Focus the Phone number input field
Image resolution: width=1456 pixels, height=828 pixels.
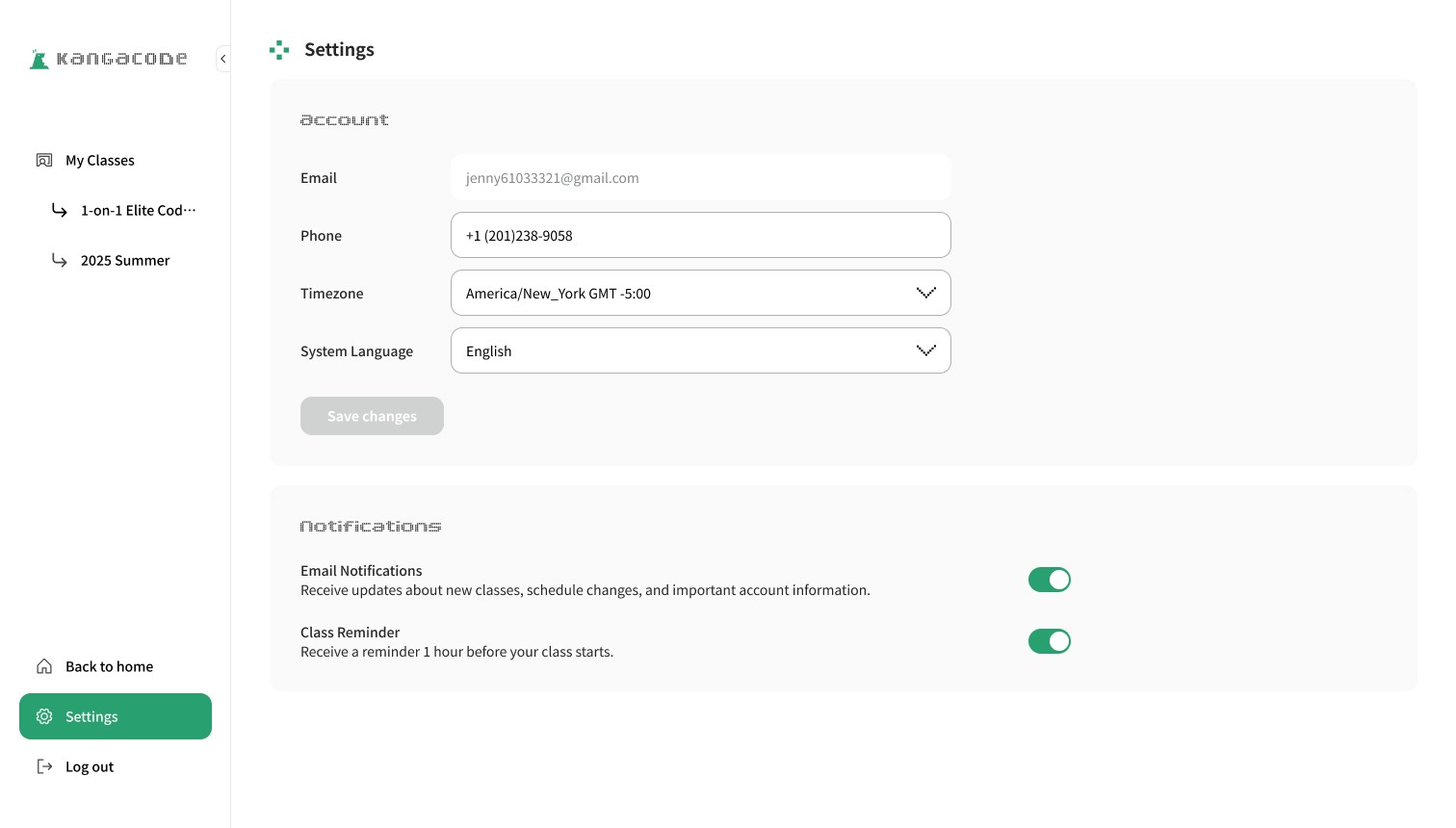[x=700, y=235]
